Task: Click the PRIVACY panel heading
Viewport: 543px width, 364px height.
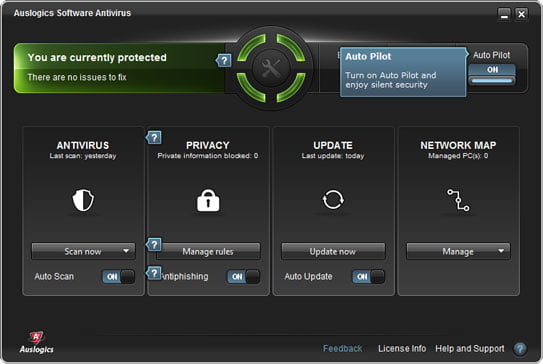Action: [208, 145]
